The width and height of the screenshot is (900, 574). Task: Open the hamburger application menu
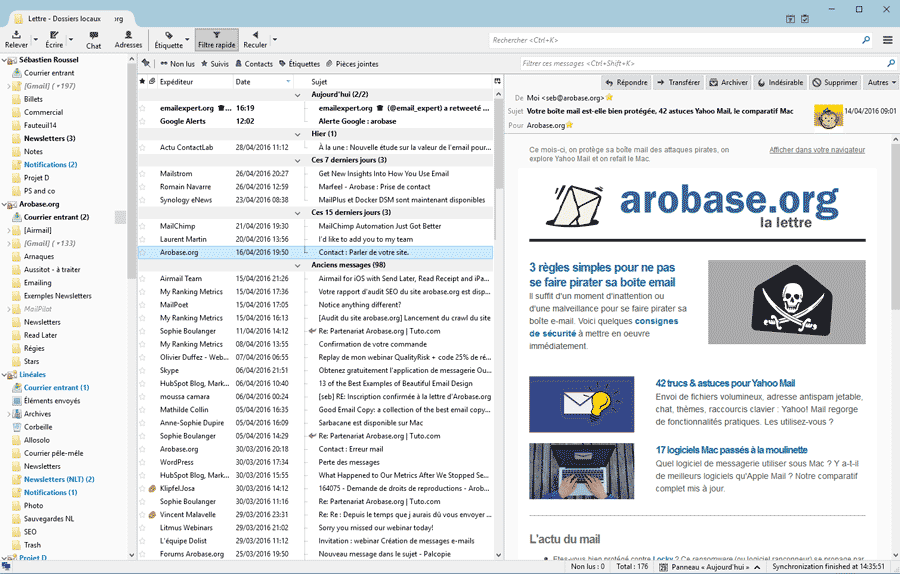pyautogui.click(x=887, y=40)
